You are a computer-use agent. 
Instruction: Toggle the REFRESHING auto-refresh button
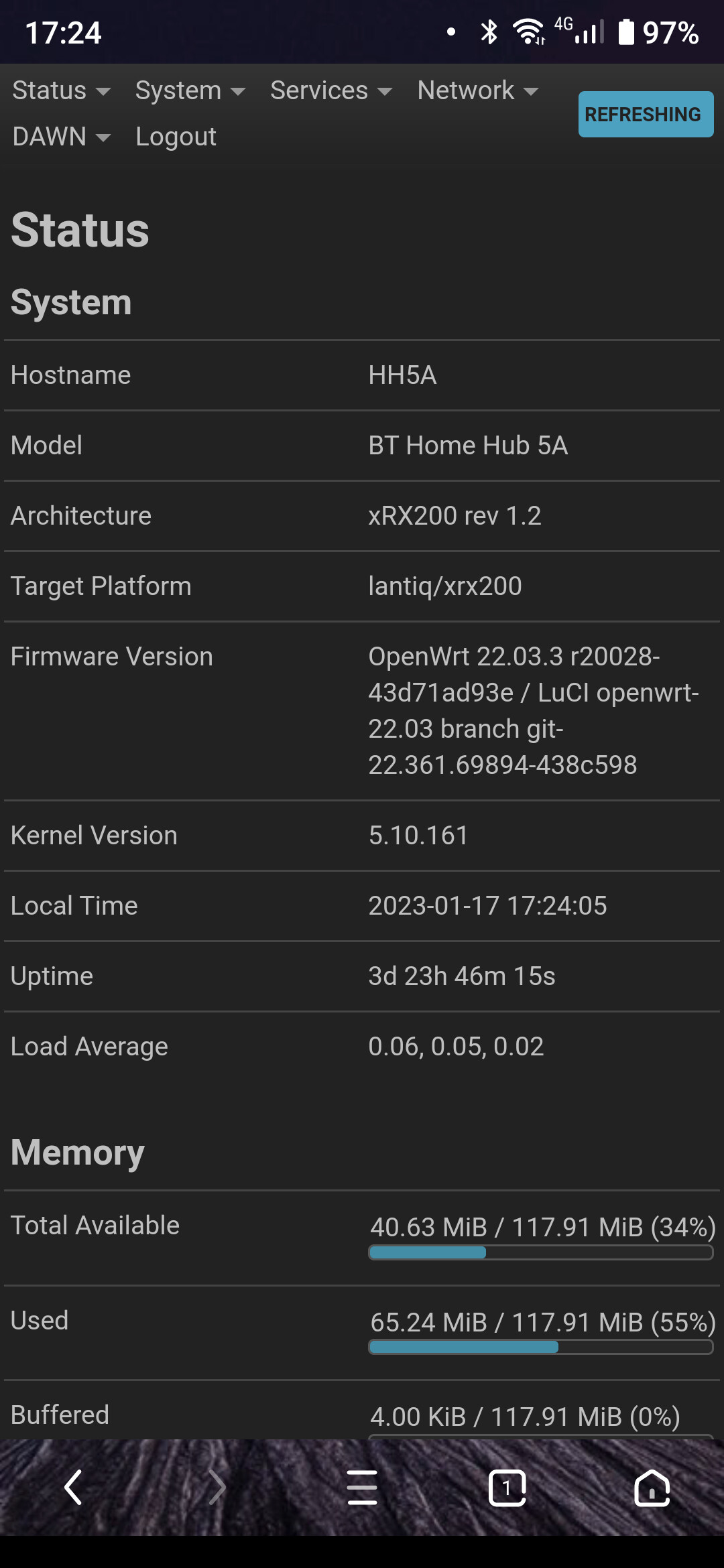[x=646, y=115]
